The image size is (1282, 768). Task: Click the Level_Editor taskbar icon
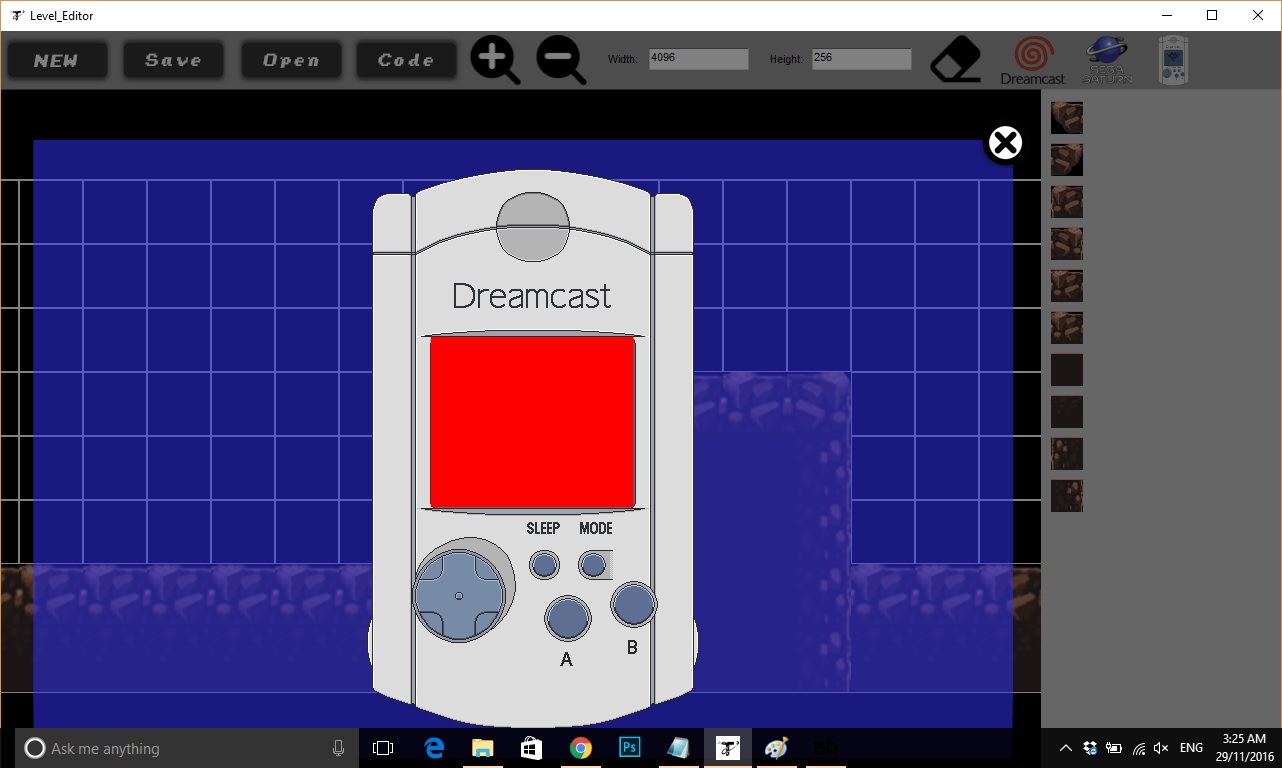[x=727, y=748]
